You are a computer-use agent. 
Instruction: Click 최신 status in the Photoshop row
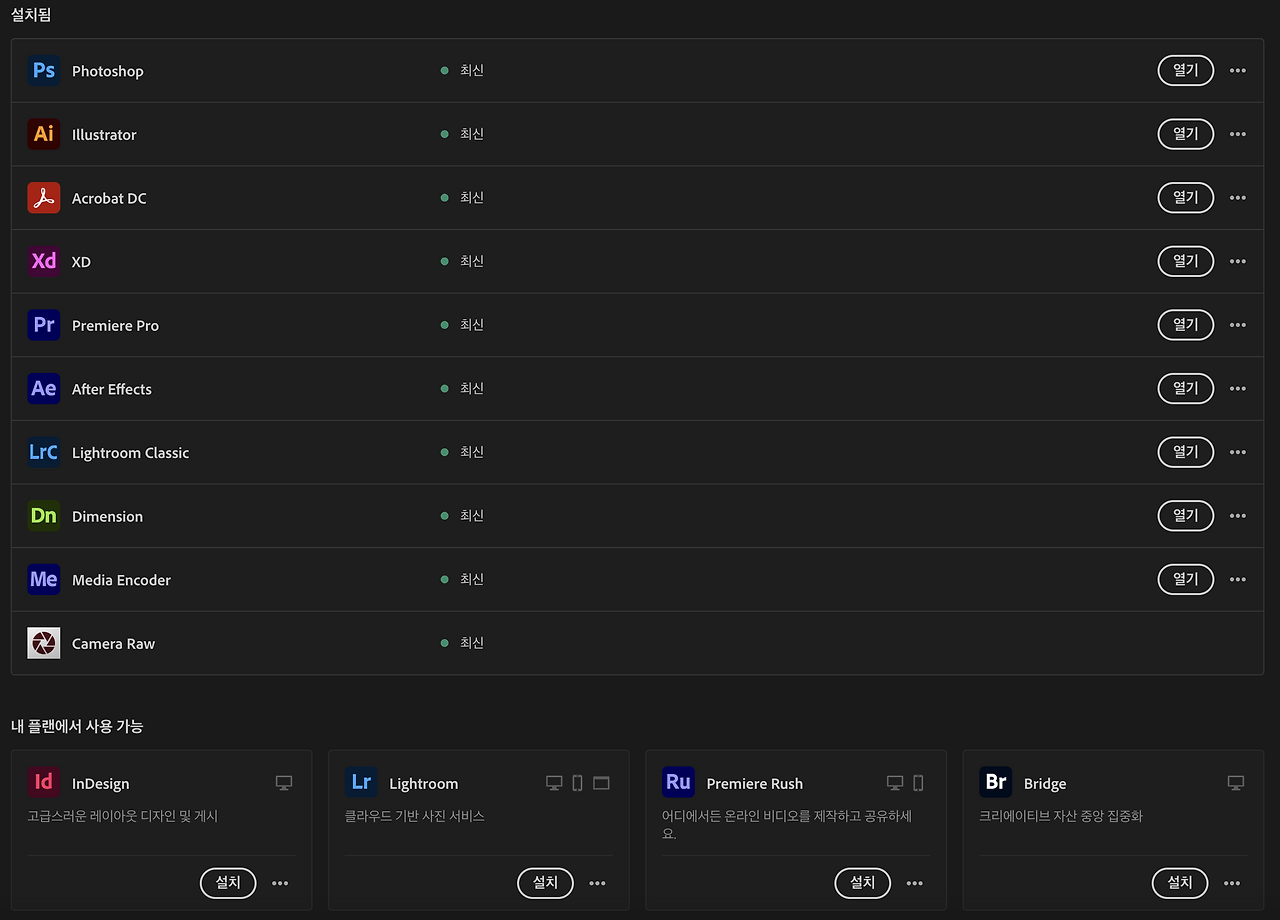click(x=472, y=71)
